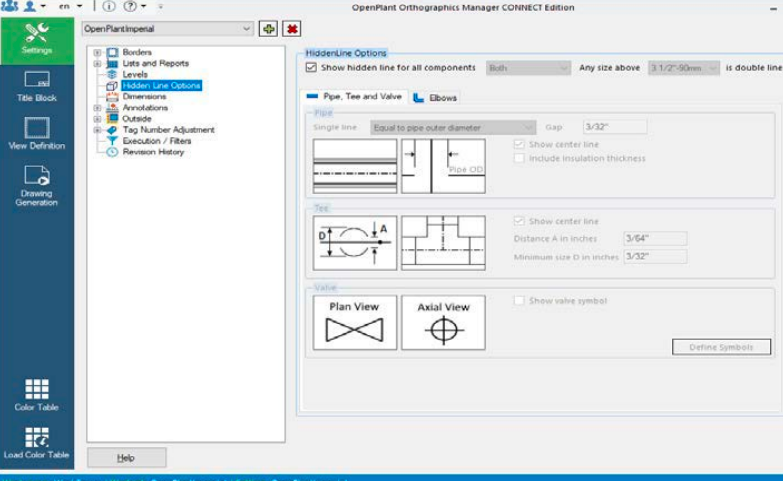Toggle Show hidden line for all components
The width and height of the screenshot is (783, 481).
tap(311, 67)
